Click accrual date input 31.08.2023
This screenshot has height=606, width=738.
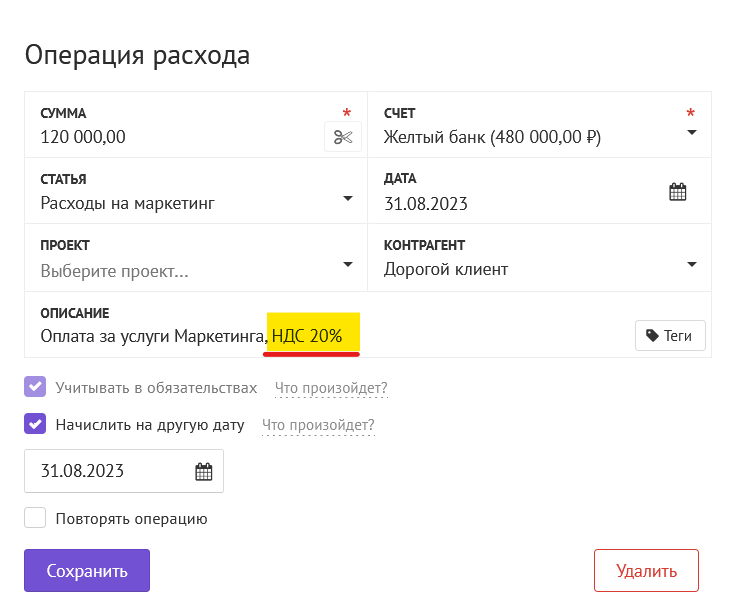tap(124, 471)
